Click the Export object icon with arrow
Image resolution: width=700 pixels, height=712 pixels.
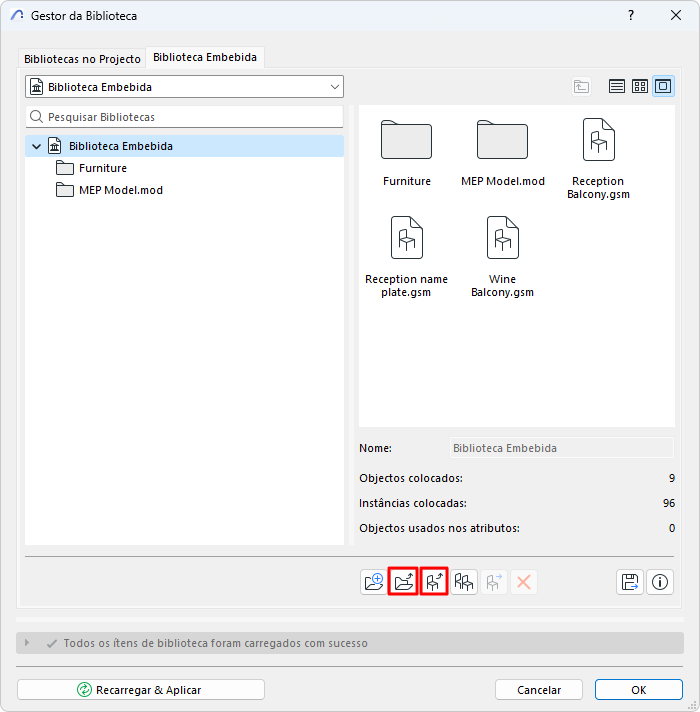[434, 582]
